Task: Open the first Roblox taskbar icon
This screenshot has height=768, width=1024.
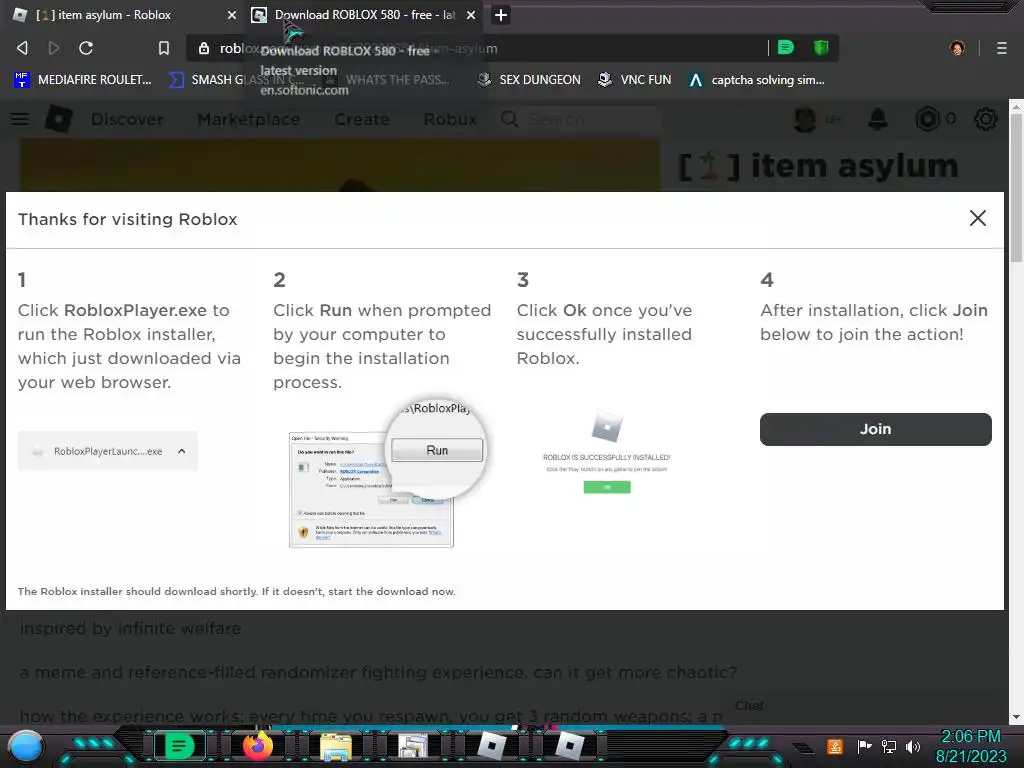Action: click(x=492, y=746)
